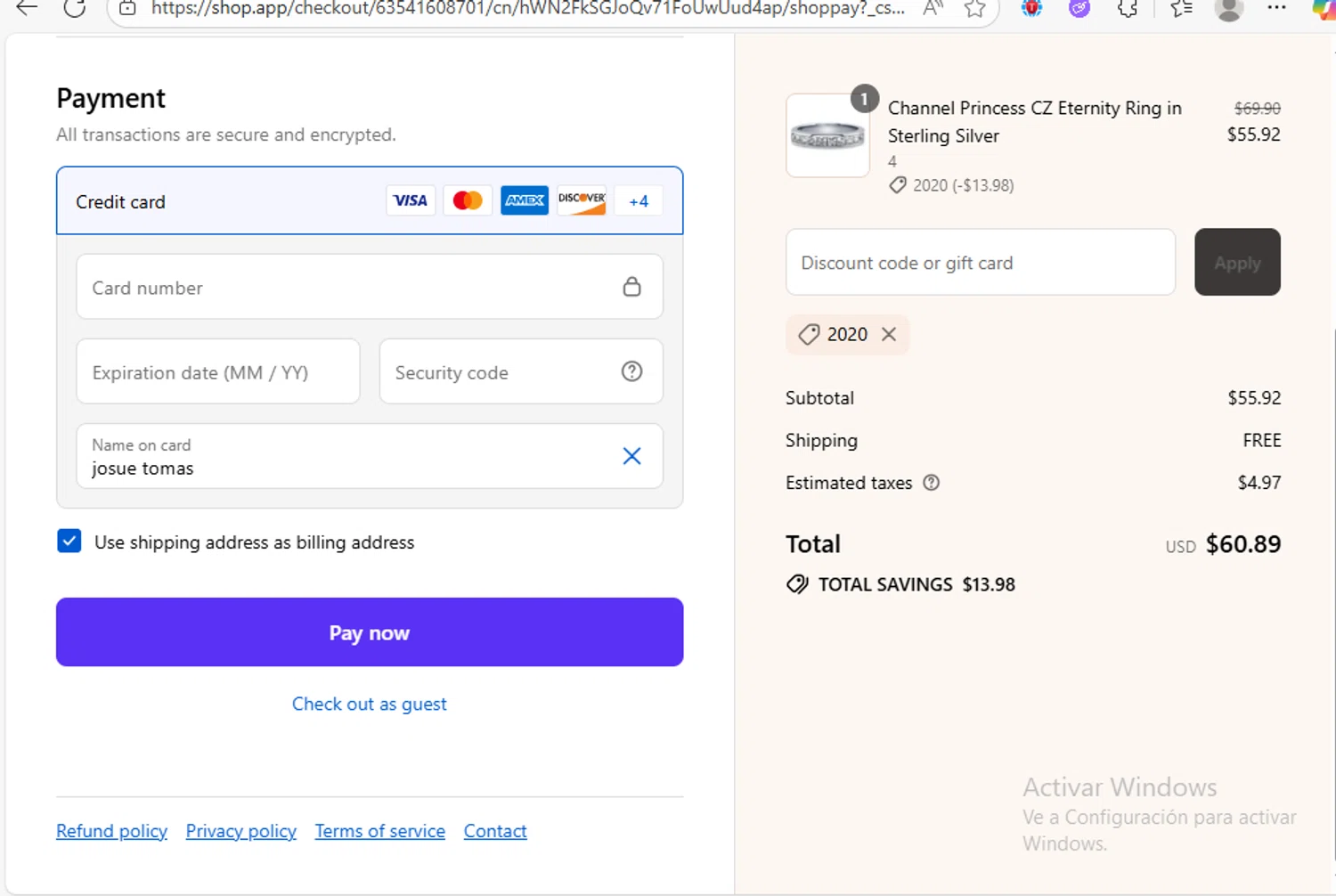Image resolution: width=1336 pixels, height=896 pixels.
Task: Click the Payment heading
Action: pyautogui.click(x=111, y=98)
